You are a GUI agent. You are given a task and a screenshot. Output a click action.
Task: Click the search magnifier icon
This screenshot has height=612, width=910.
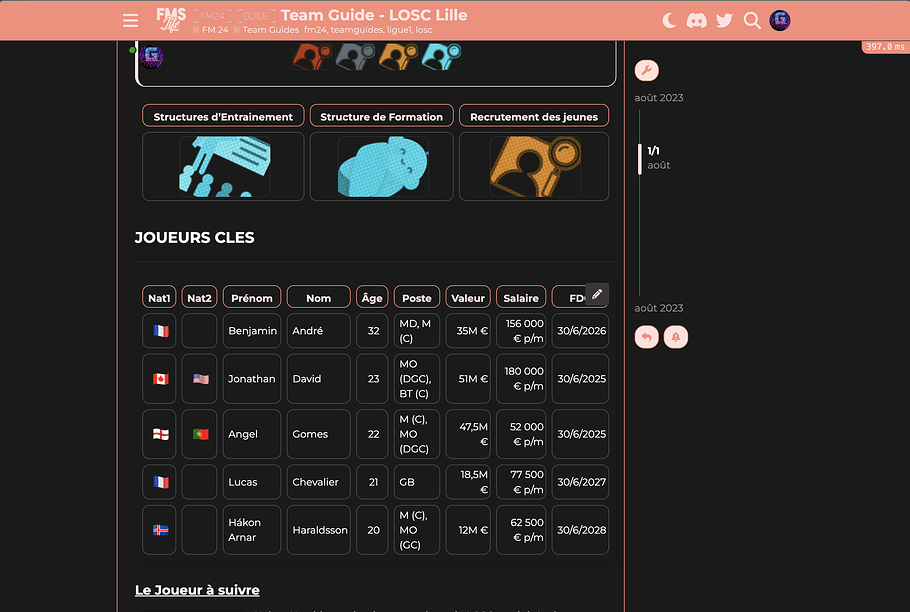pyautogui.click(x=752, y=20)
